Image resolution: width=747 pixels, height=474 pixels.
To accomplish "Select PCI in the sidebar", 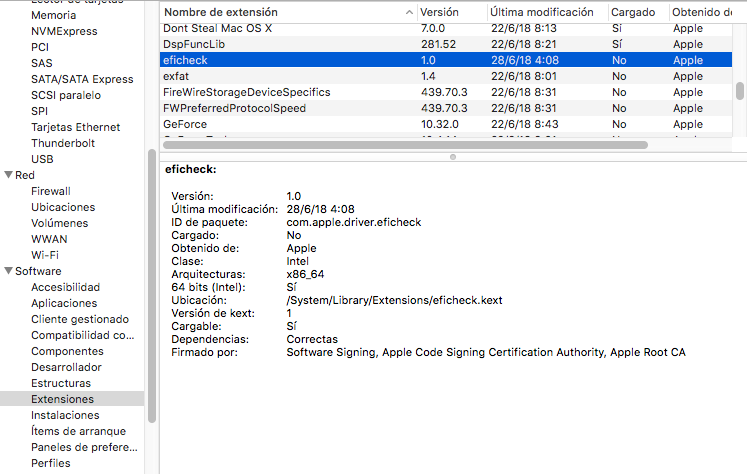I will click(40, 47).
